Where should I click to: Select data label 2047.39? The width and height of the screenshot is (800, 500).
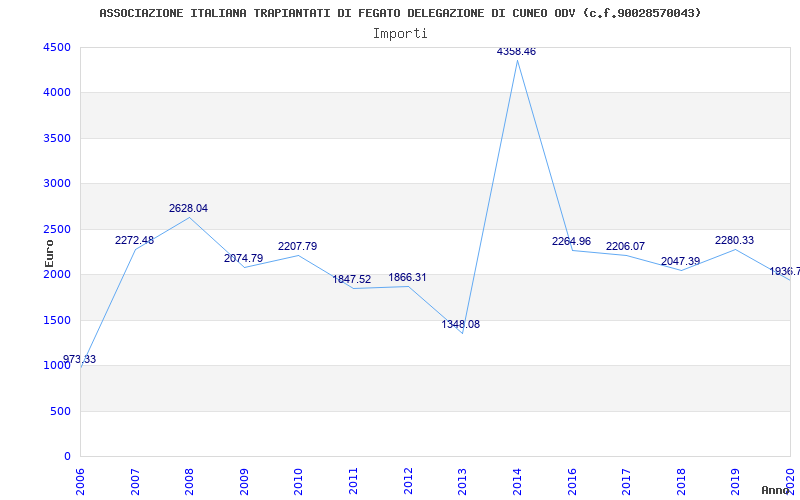click(x=681, y=262)
